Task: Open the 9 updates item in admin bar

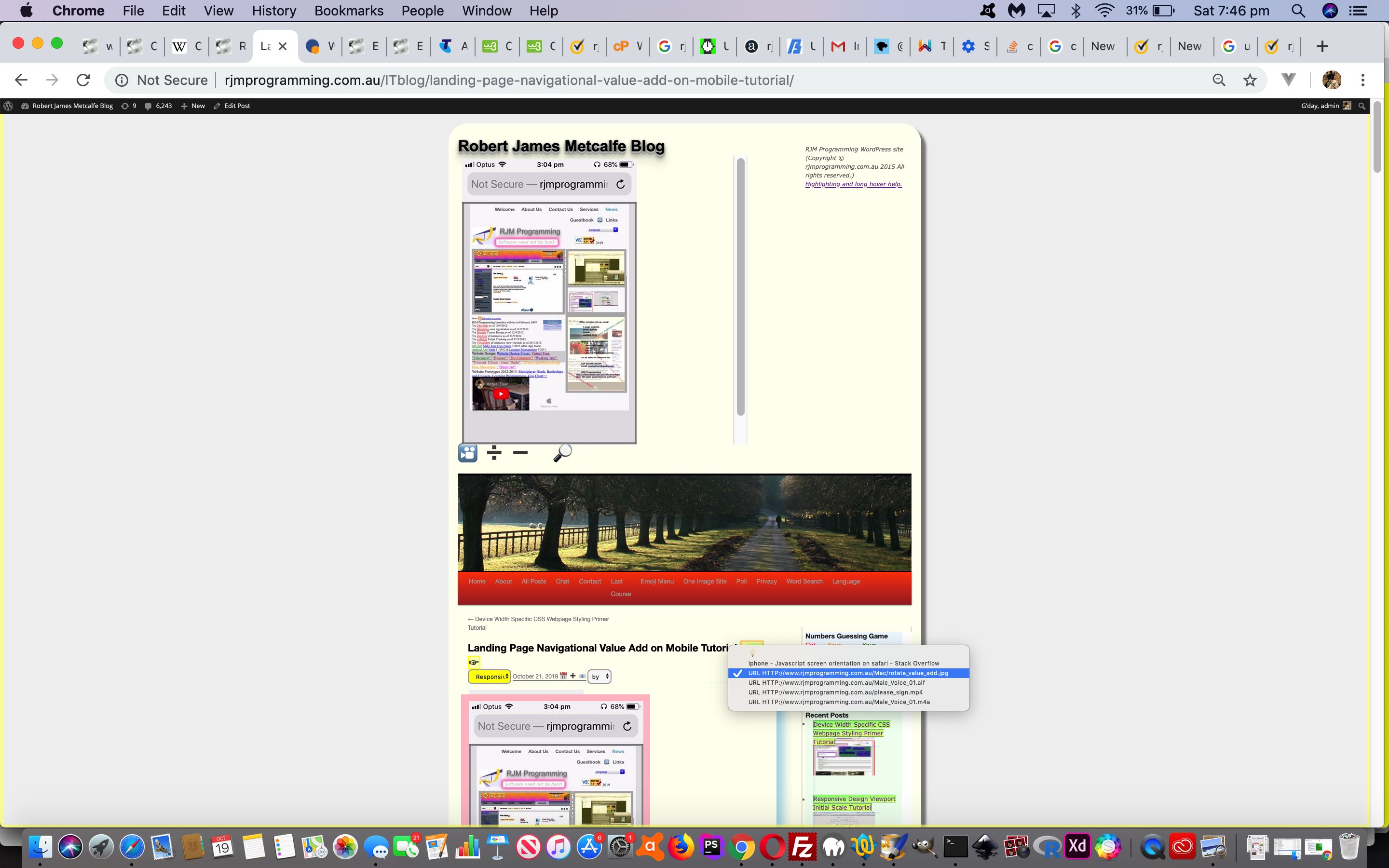Action: pos(129,106)
